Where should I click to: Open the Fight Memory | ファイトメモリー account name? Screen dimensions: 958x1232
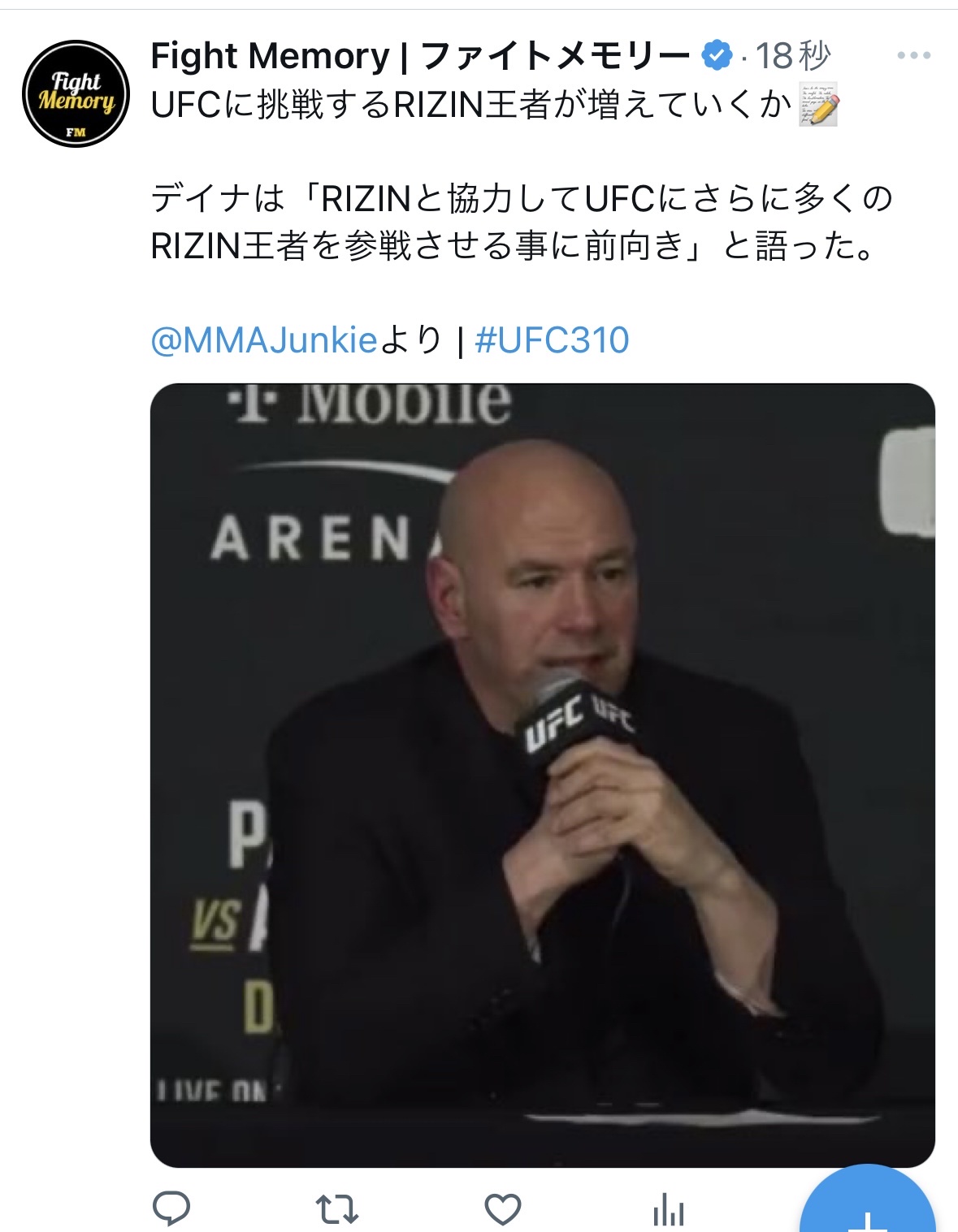click(x=420, y=56)
